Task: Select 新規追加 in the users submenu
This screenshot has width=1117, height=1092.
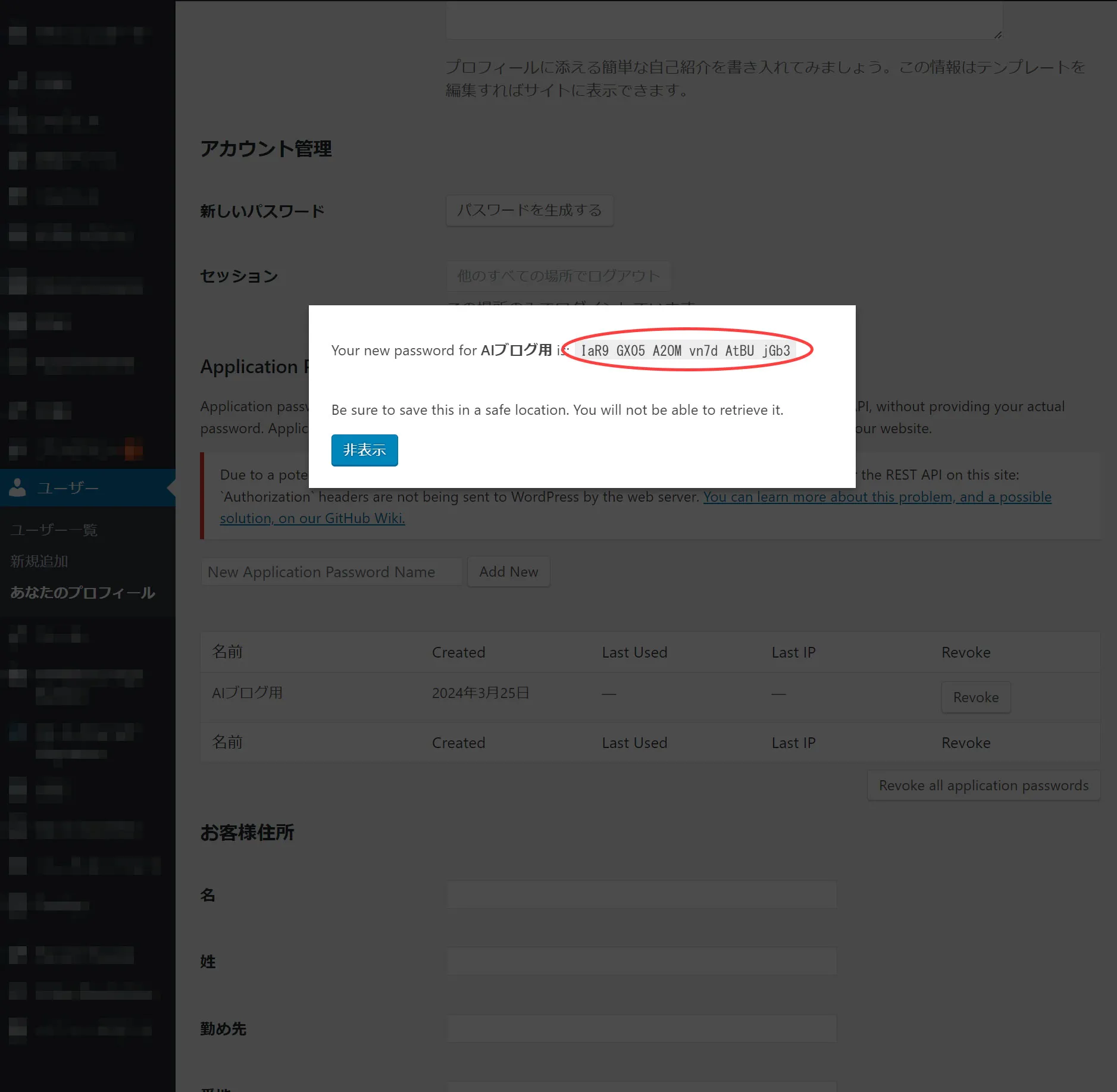Action: tap(39, 561)
